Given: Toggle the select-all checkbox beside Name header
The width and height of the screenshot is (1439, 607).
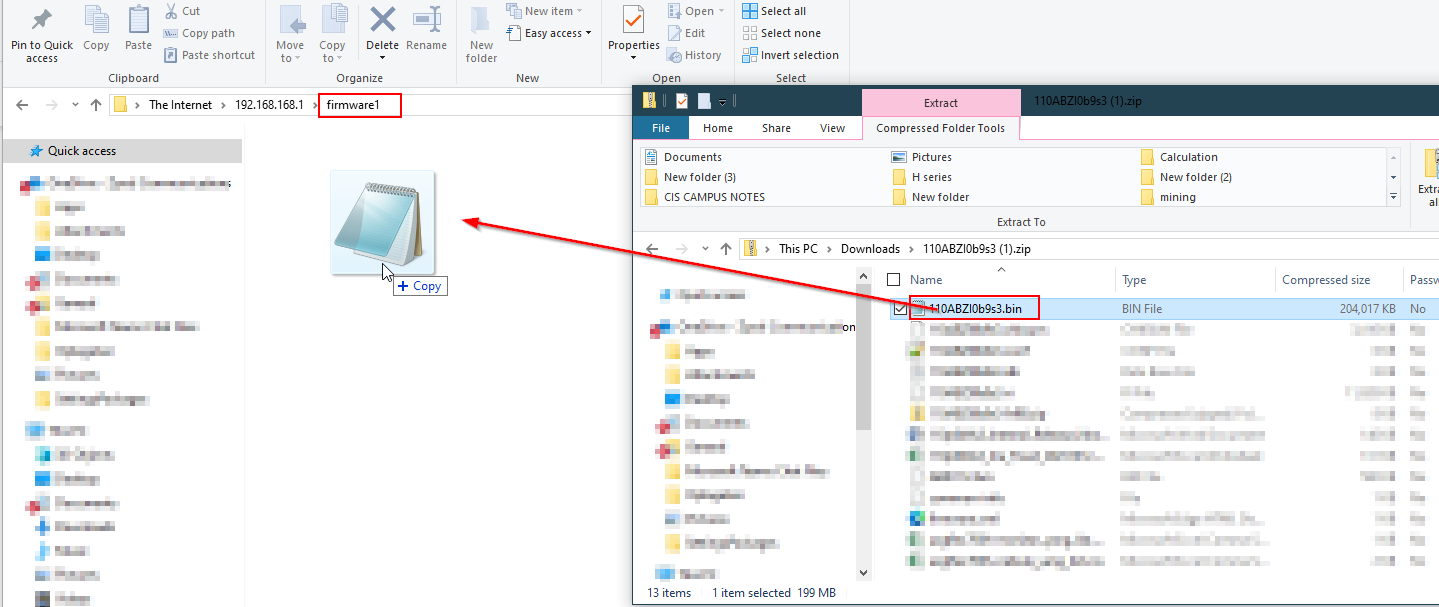Looking at the screenshot, I should tap(894, 280).
